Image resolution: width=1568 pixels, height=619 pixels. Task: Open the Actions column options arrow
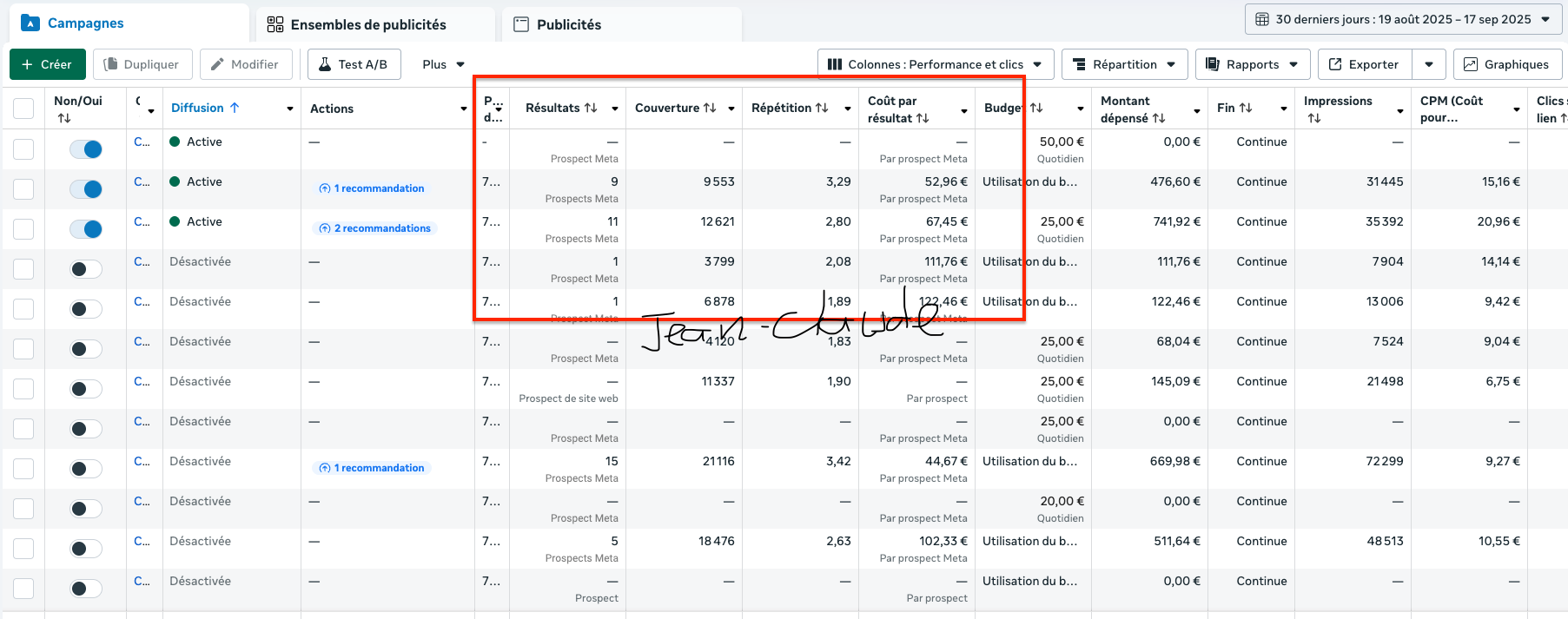(464, 109)
